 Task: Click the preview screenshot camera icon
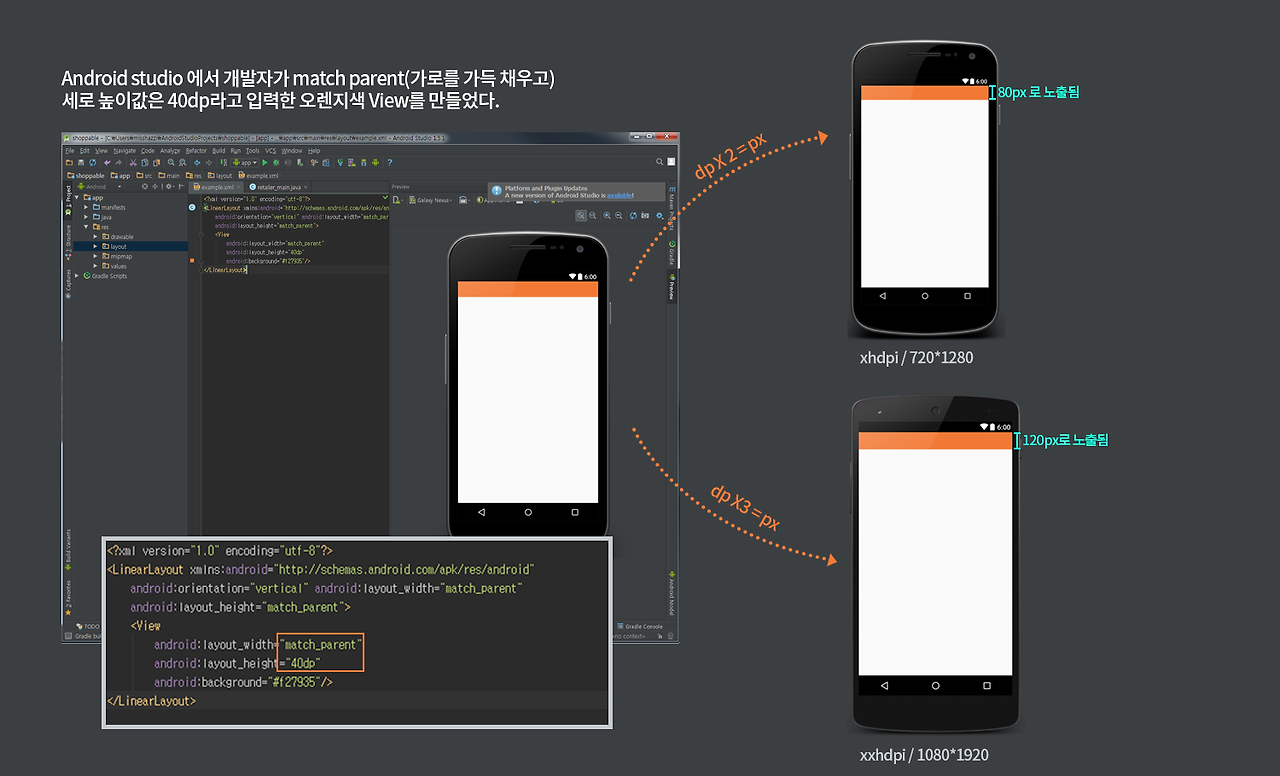tap(645, 215)
